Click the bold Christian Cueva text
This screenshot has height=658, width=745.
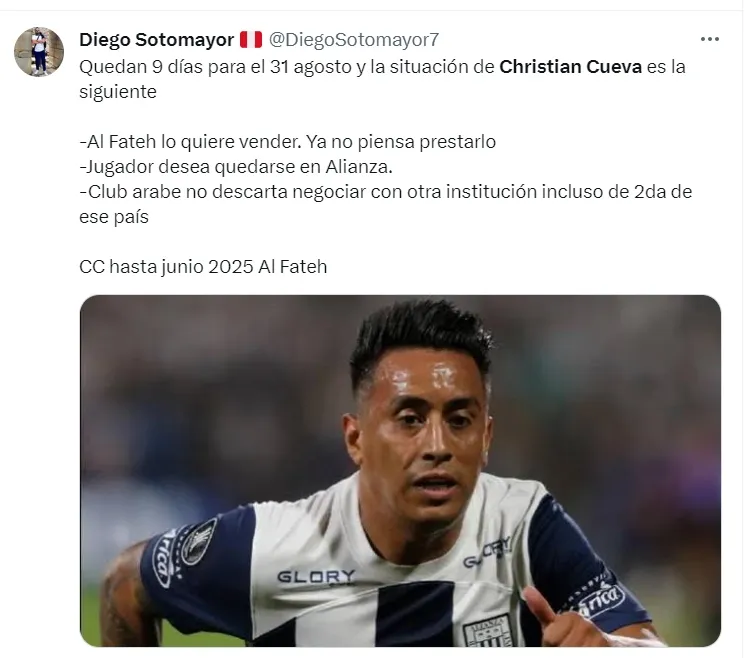point(570,67)
